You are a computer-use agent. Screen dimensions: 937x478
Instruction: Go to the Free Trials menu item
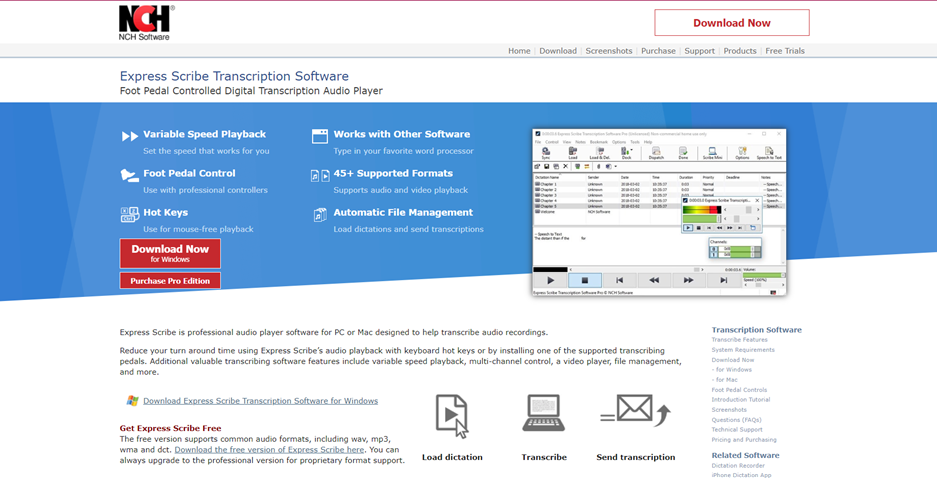coord(785,51)
